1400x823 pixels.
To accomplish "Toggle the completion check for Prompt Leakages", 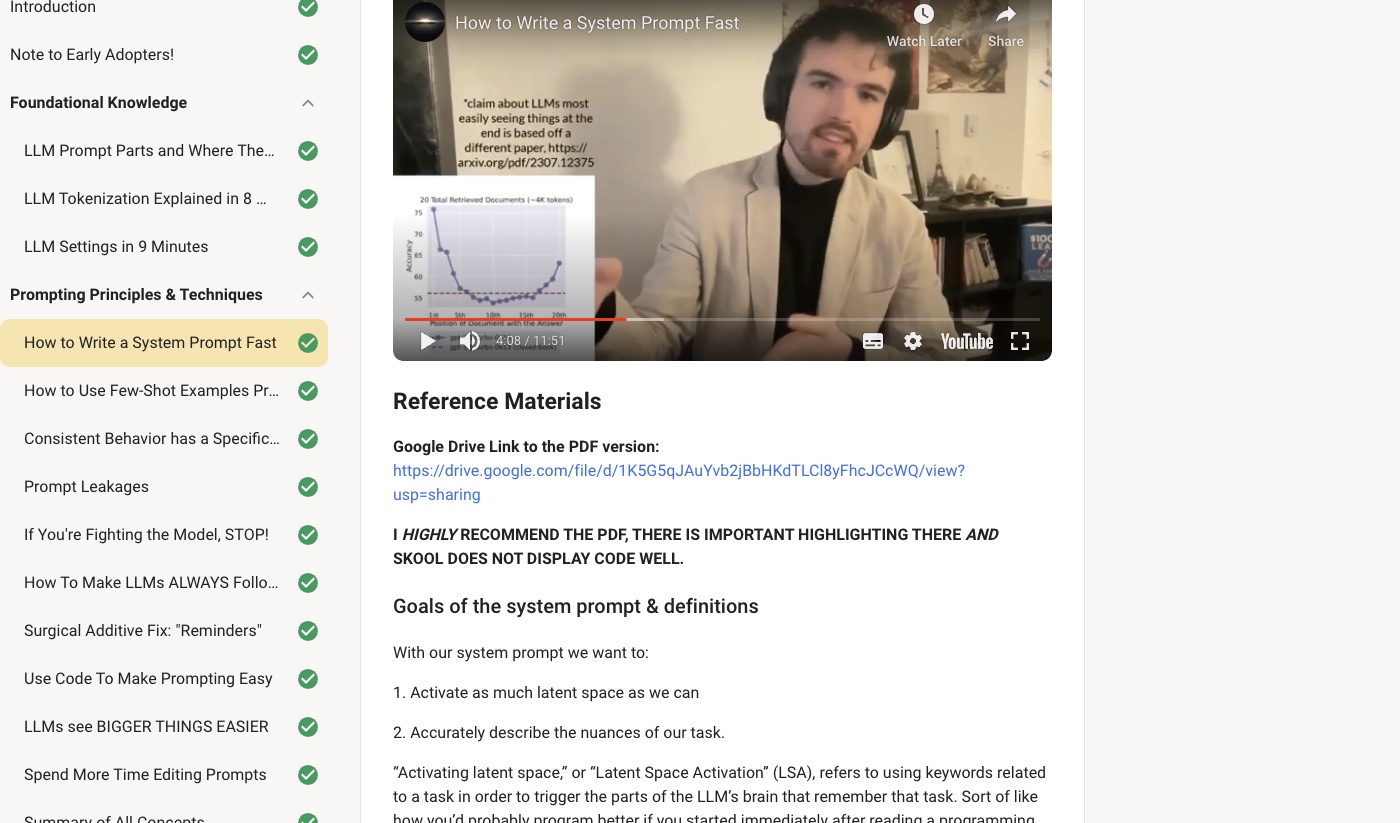I will coord(308,487).
